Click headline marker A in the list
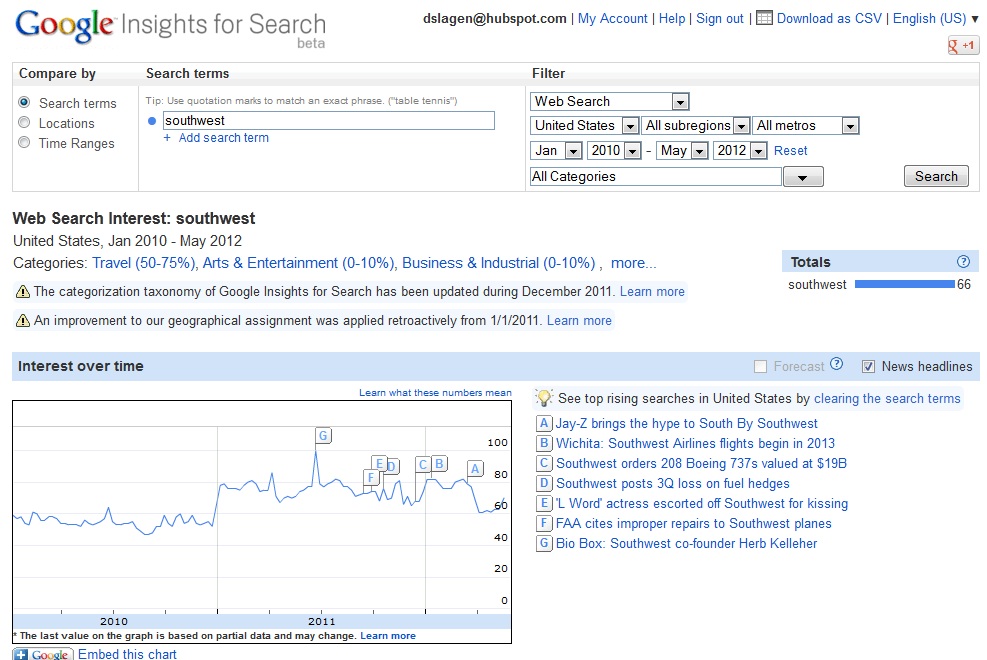The height and width of the screenshot is (660, 987). point(544,423)
